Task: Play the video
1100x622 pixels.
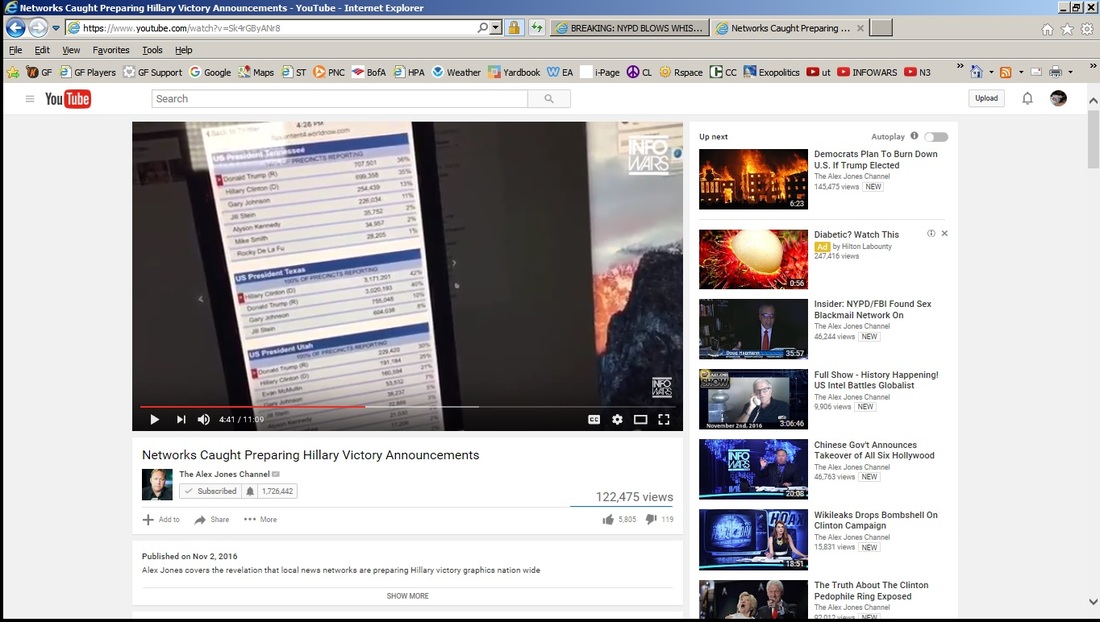Action: tap(154, 419)
